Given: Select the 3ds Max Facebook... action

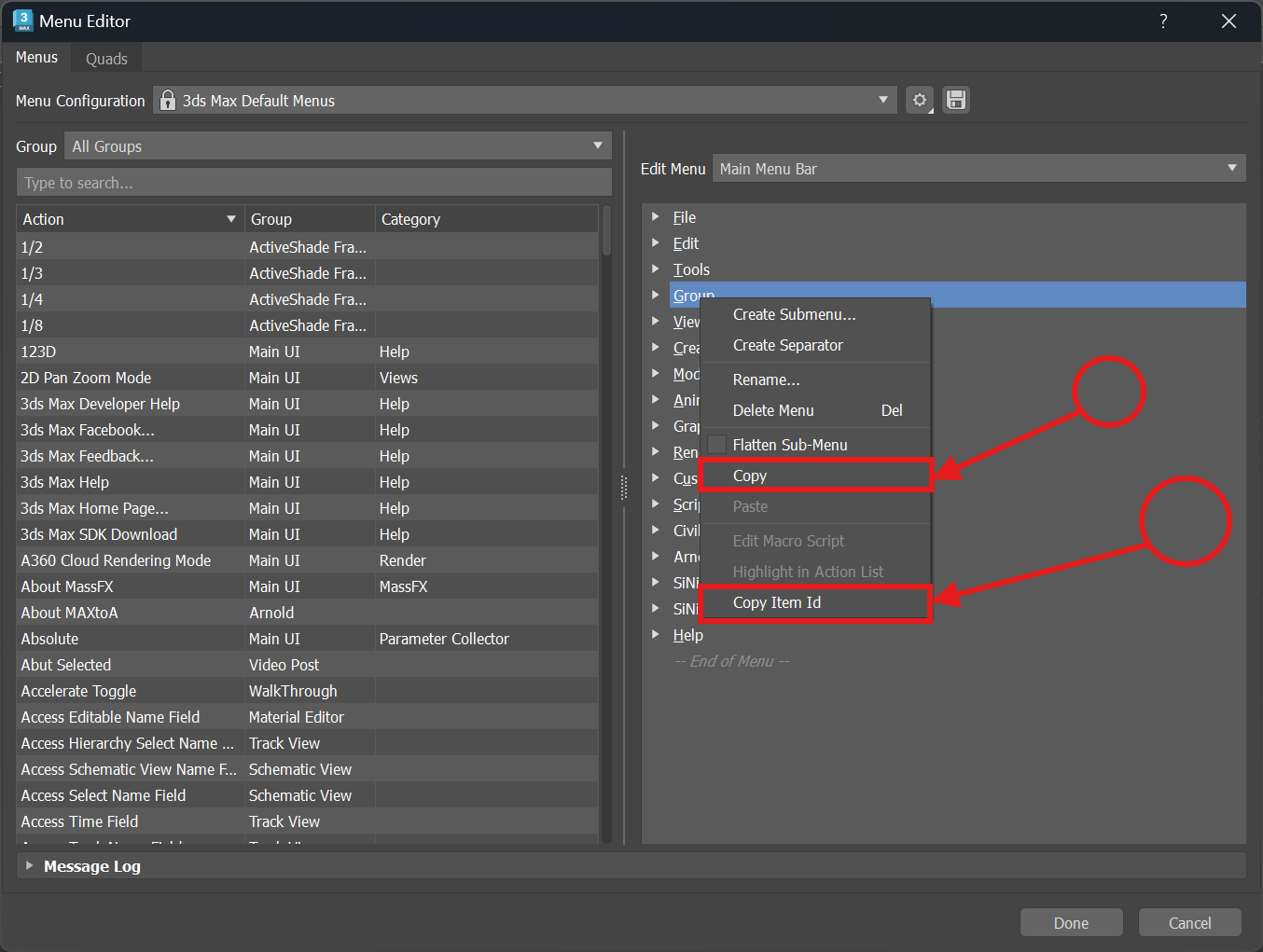Looking at the screenshot, I should [x=308, y=430].
